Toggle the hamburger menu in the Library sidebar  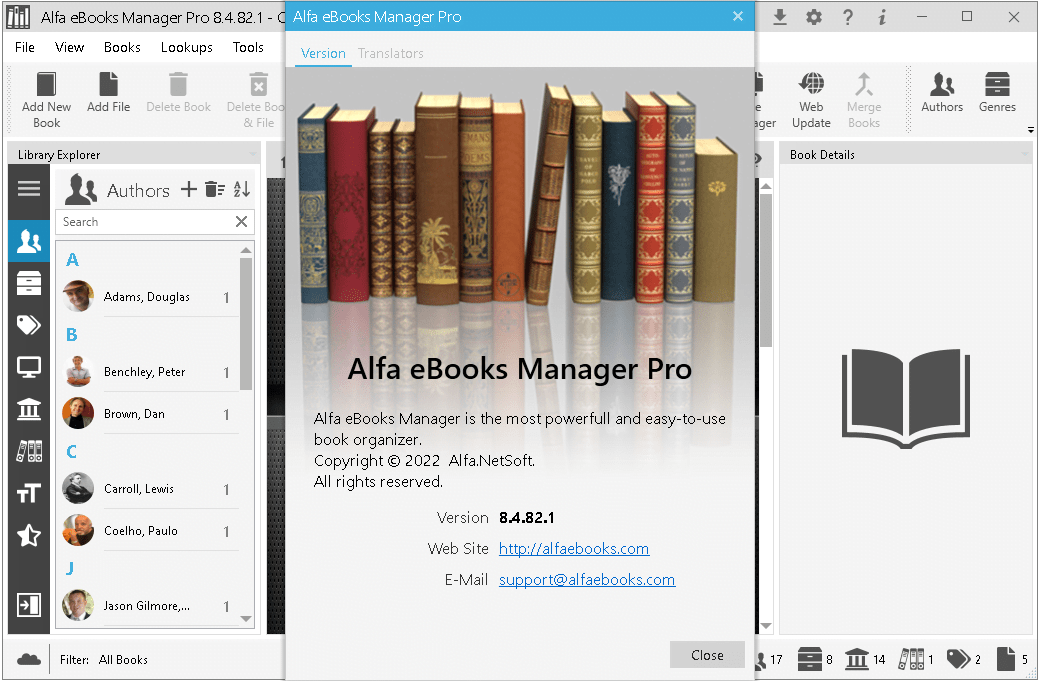click(x=29, y=189)
